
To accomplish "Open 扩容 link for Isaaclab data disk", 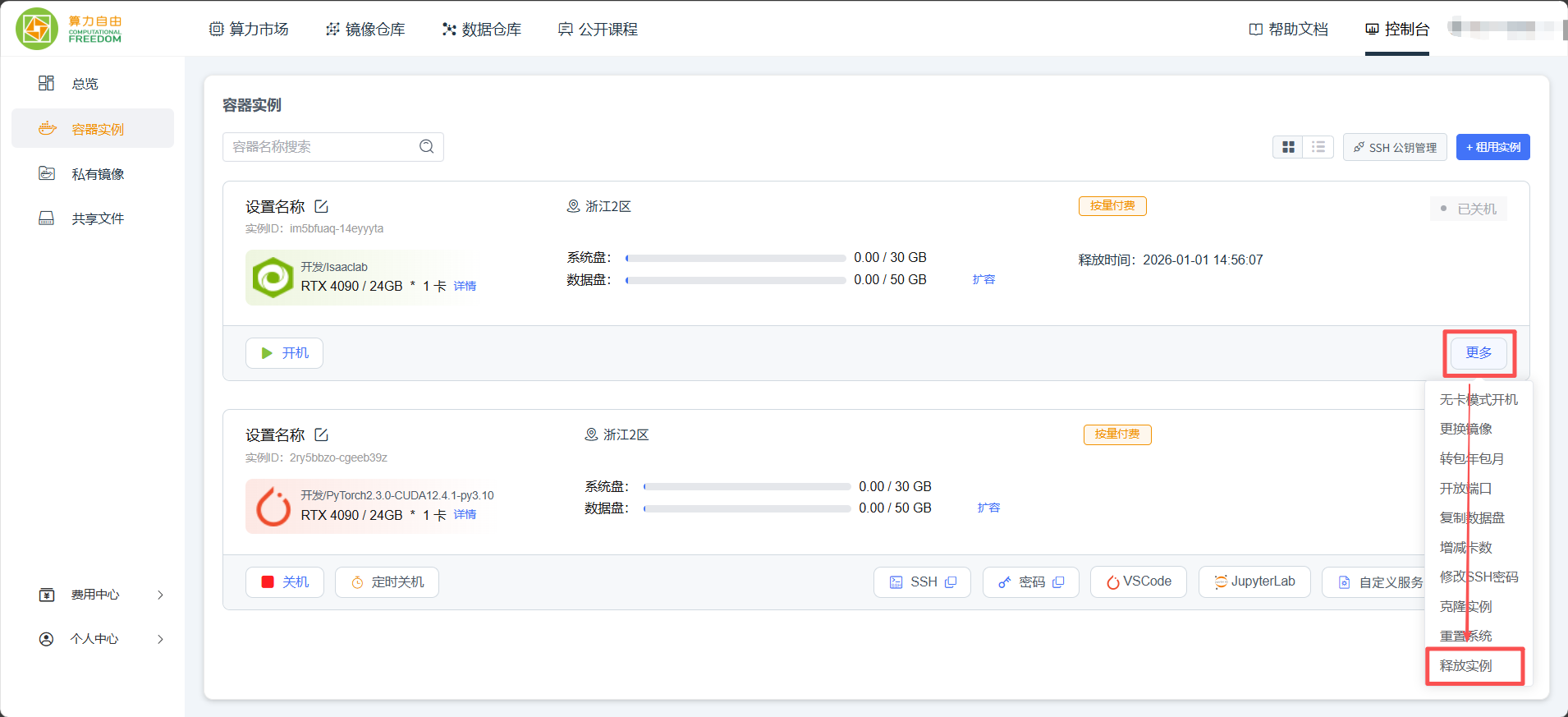I will [983, 280].
